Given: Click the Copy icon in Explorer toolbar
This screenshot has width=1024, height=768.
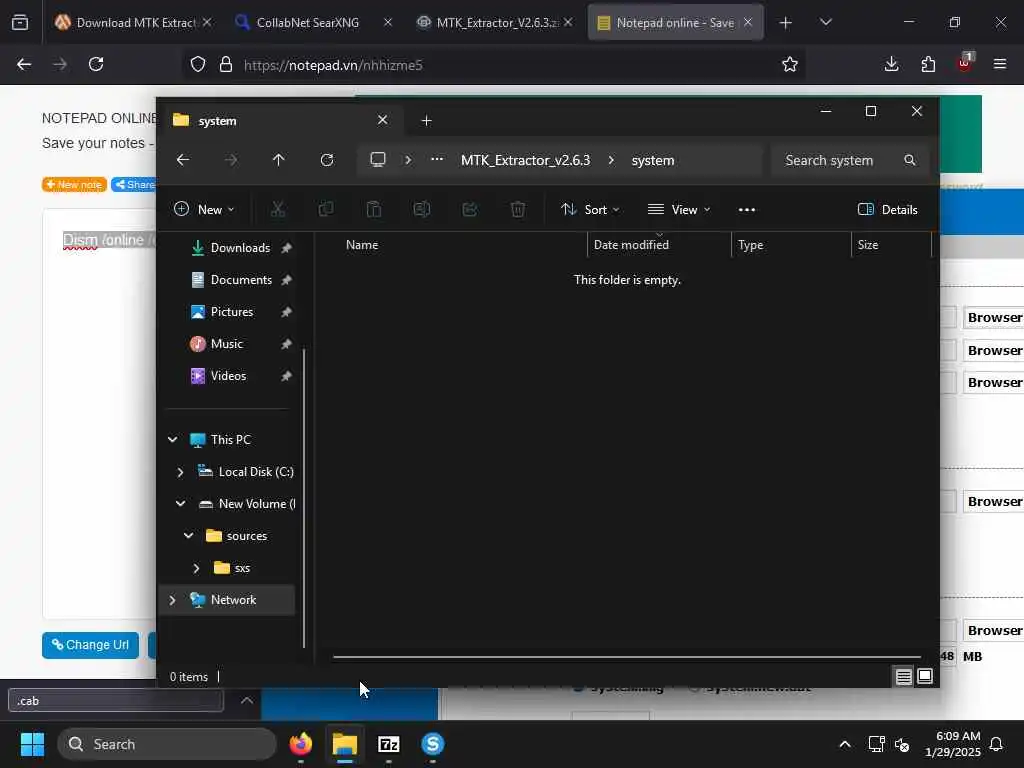Looking at the screenshot, I should [325, 209].
